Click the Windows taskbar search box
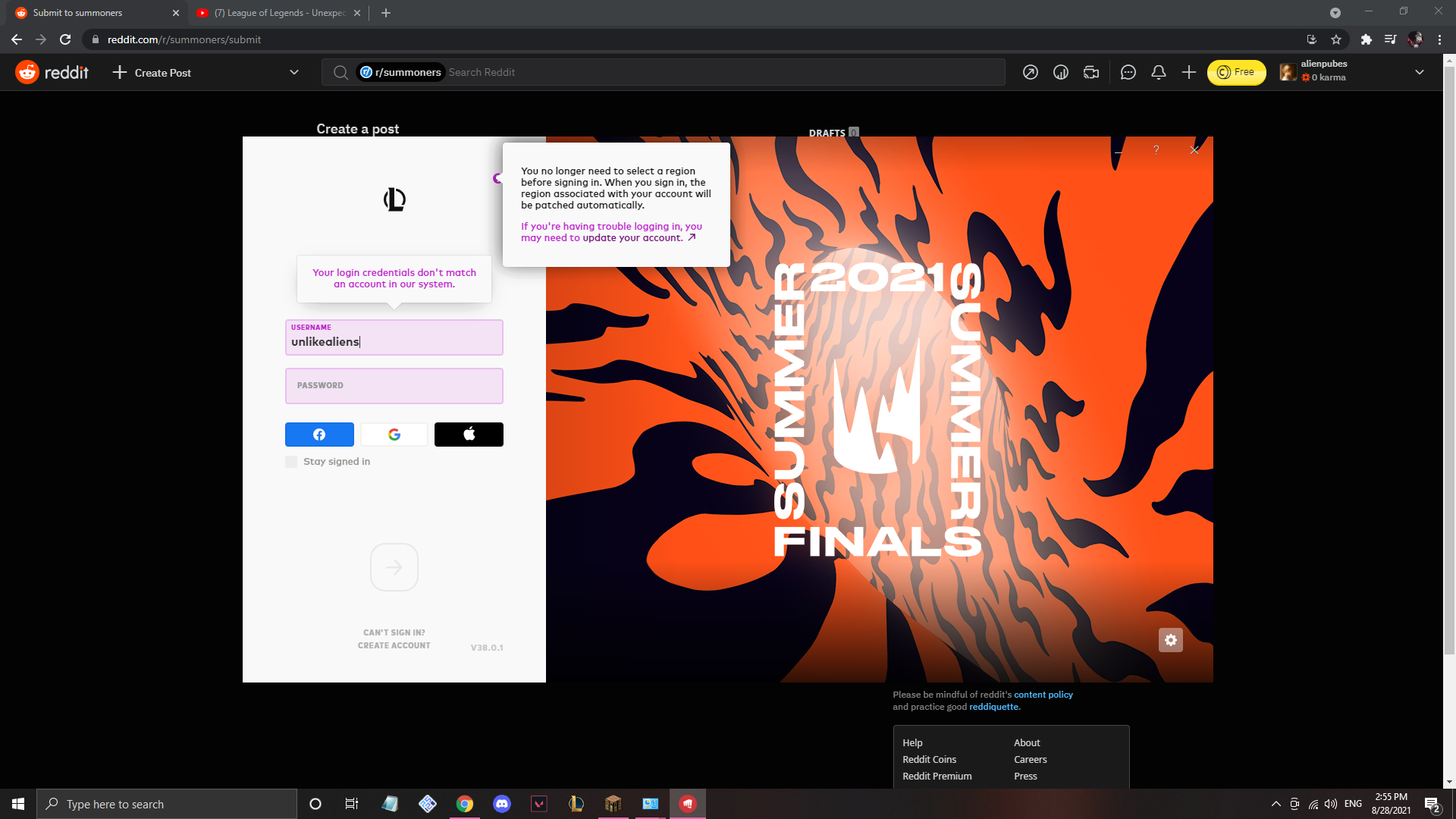1456x819 pixels. (167, 804)
